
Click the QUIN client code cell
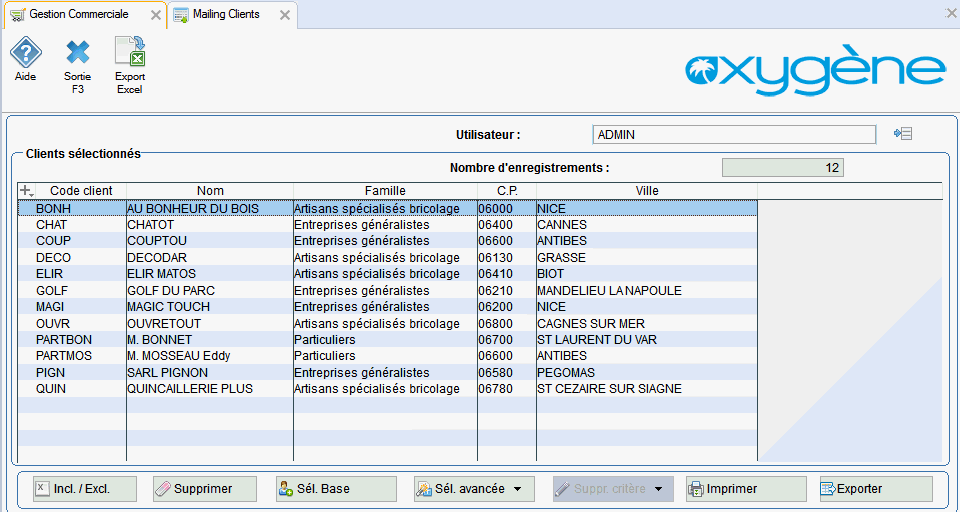click(x=72, y=389)
